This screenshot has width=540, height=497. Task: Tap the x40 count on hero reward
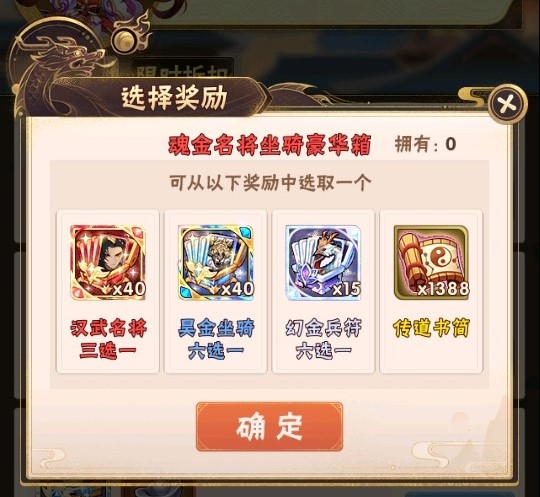[129, 289]
